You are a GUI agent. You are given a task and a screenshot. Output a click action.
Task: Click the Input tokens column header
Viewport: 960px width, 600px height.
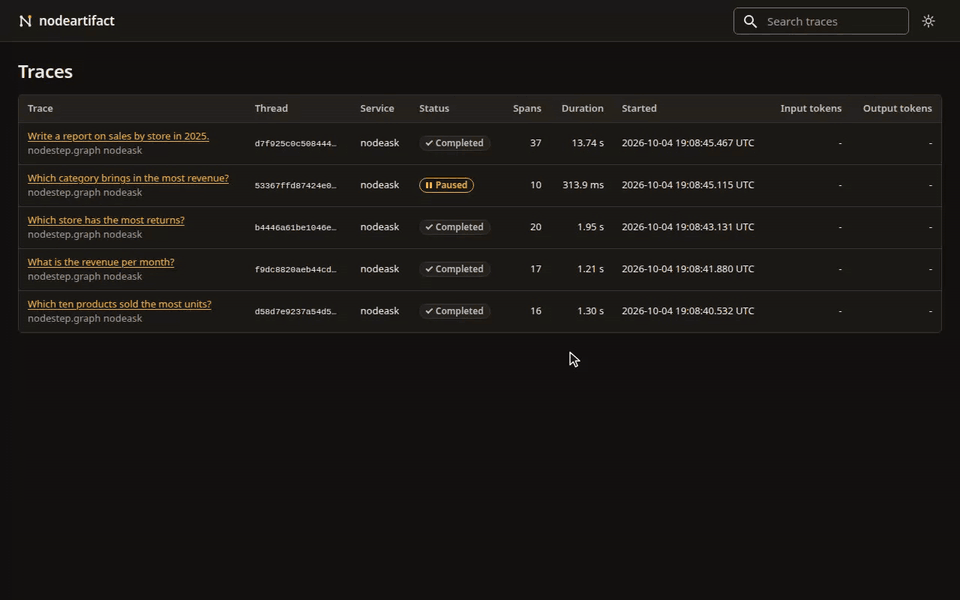coord(811,108)
